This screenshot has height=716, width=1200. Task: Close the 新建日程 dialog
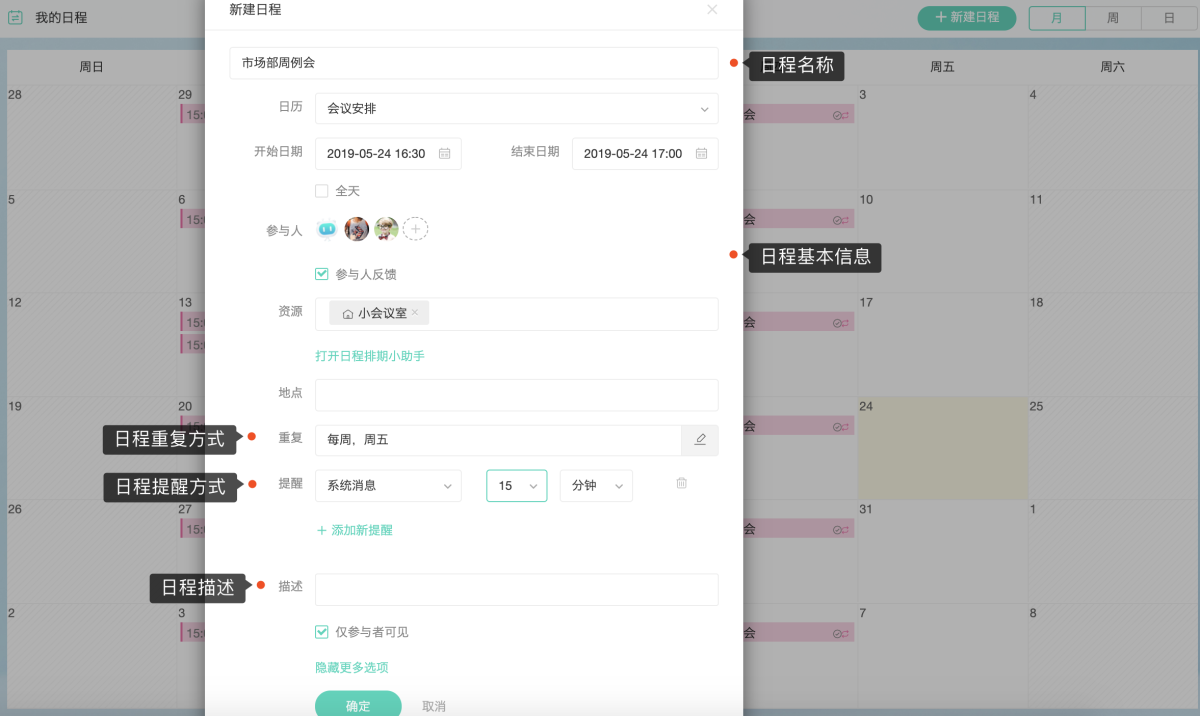point(712,10)
